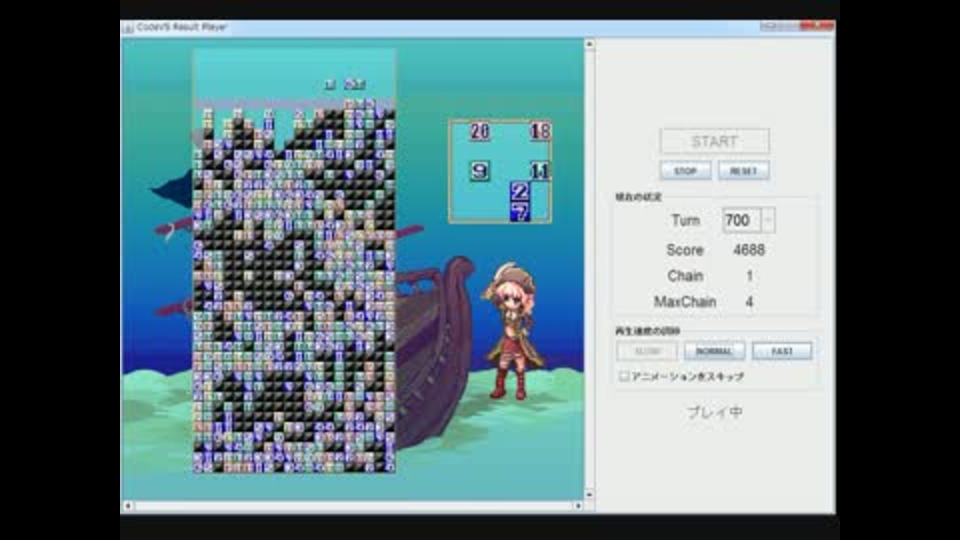Click the vertical scrollbar down arrow
The width and height of the screenshot is (960, 540).
(589, 494)
